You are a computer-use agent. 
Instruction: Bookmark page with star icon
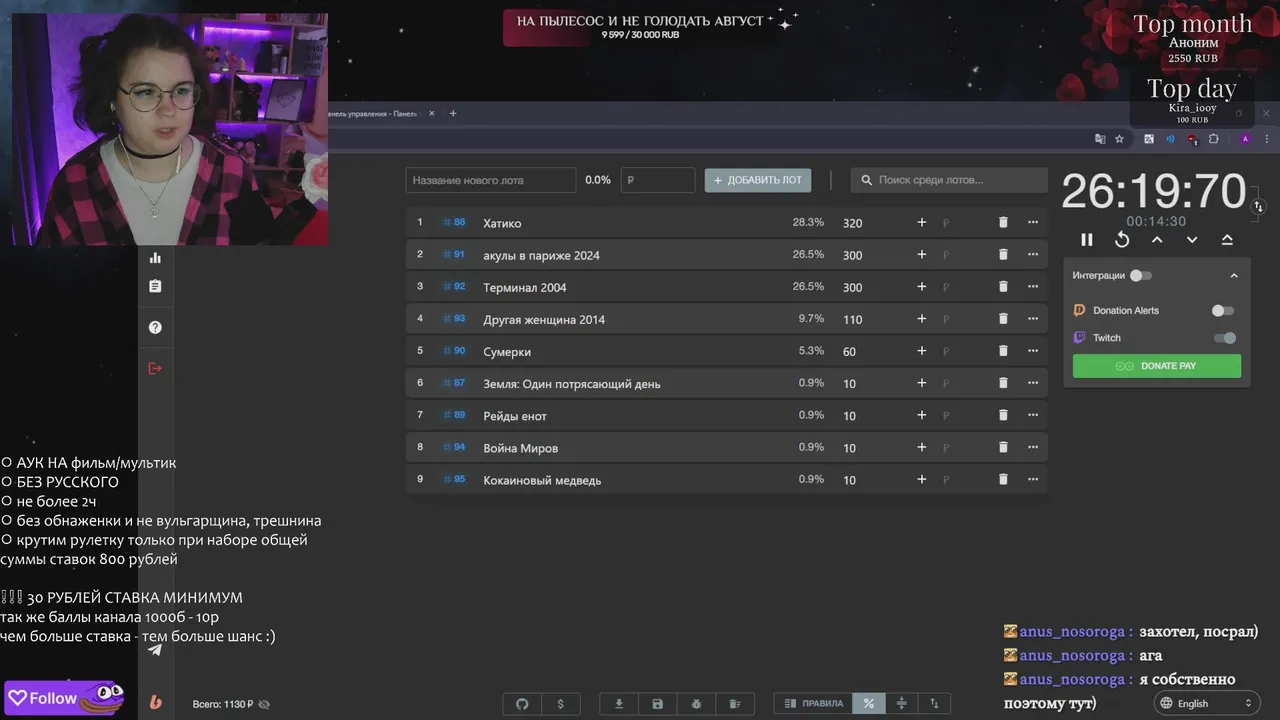pyautogui.click(x=1119, y=139)
